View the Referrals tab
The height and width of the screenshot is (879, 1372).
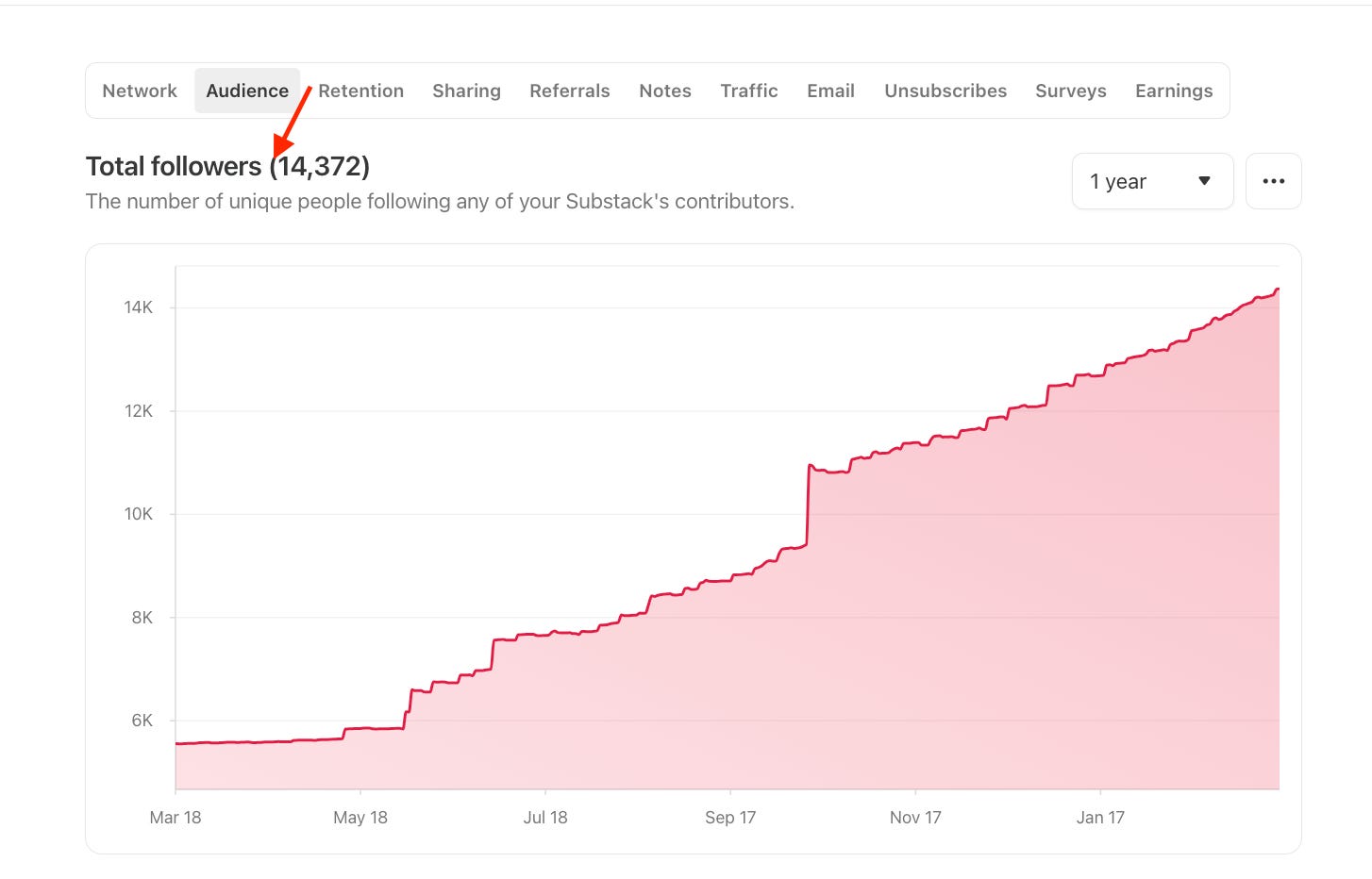[x=569, y=91]
